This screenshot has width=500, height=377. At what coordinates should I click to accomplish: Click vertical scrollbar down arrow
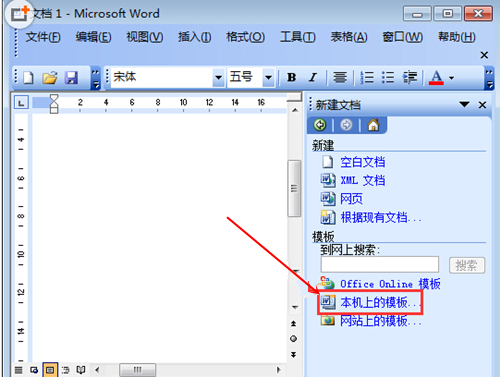(x=295, y=307)
